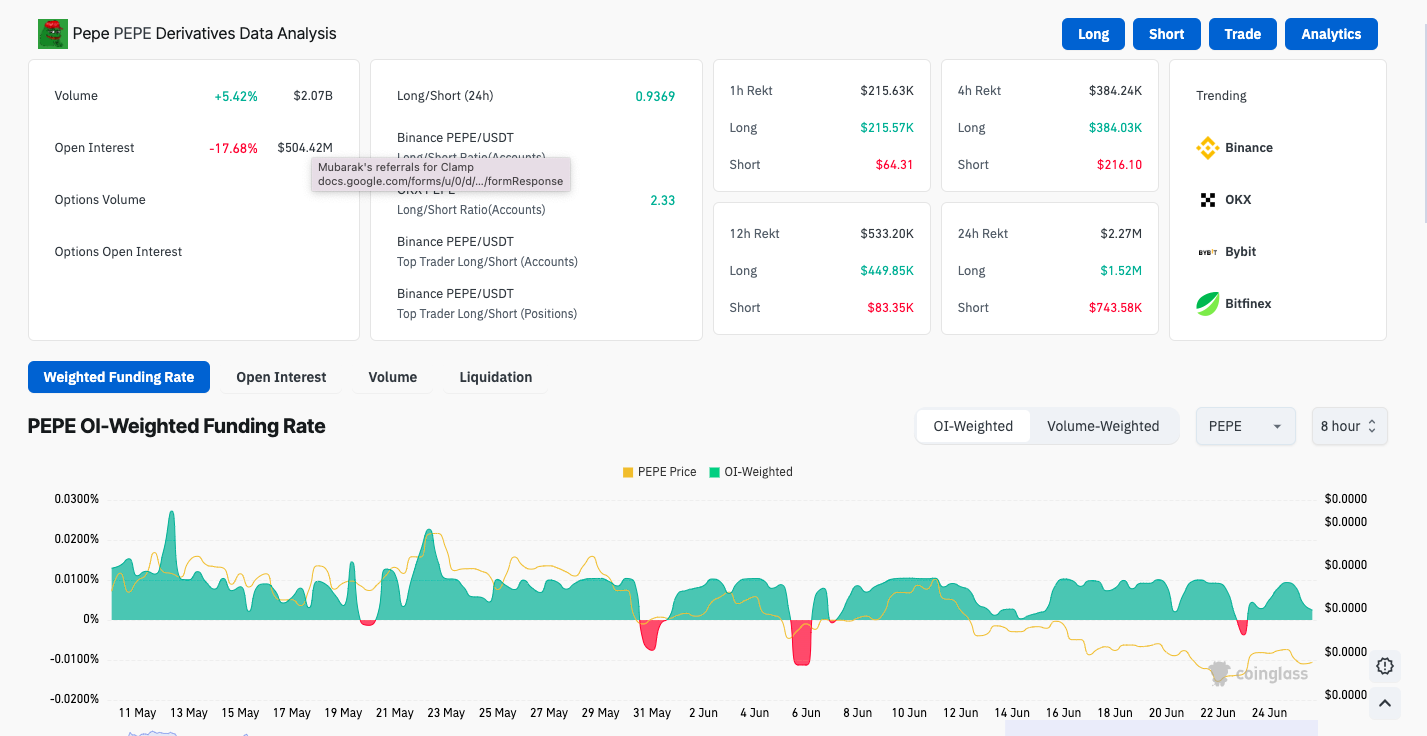Toggle OI-Weighted series in legend
This screenshot has width=1427, height=736.
click(x=751, y=472)
